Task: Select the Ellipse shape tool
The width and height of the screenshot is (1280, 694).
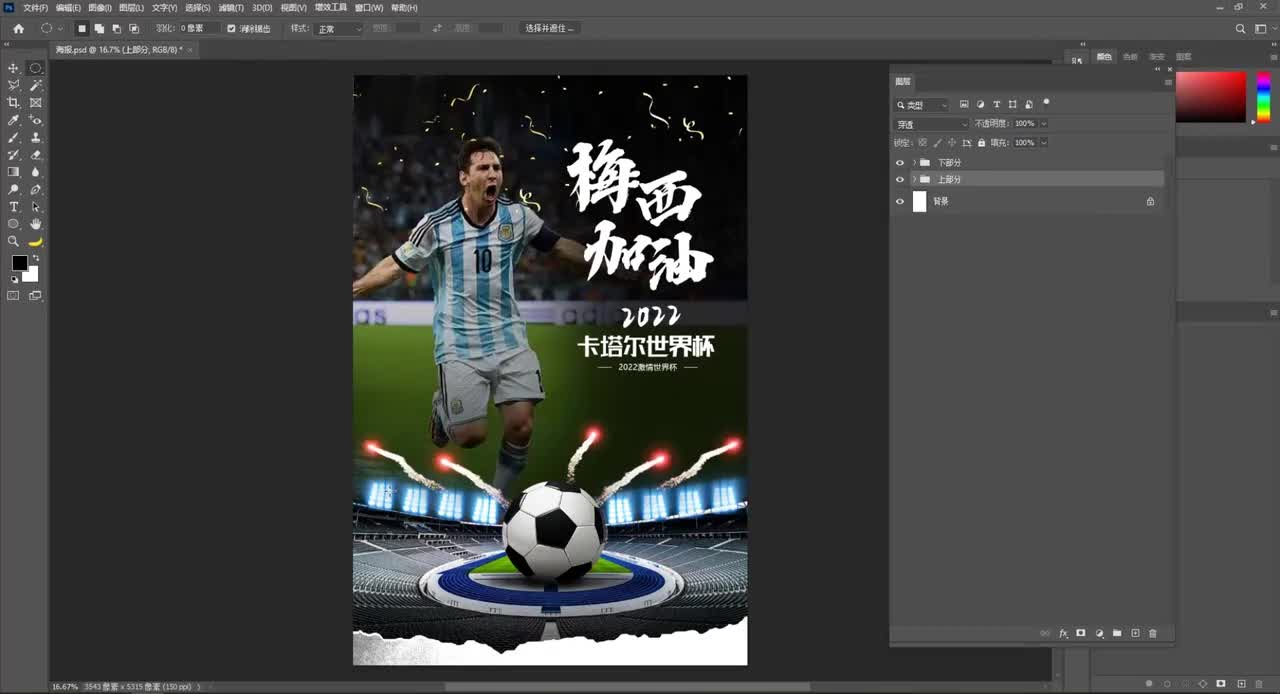Action: [13, 224]
